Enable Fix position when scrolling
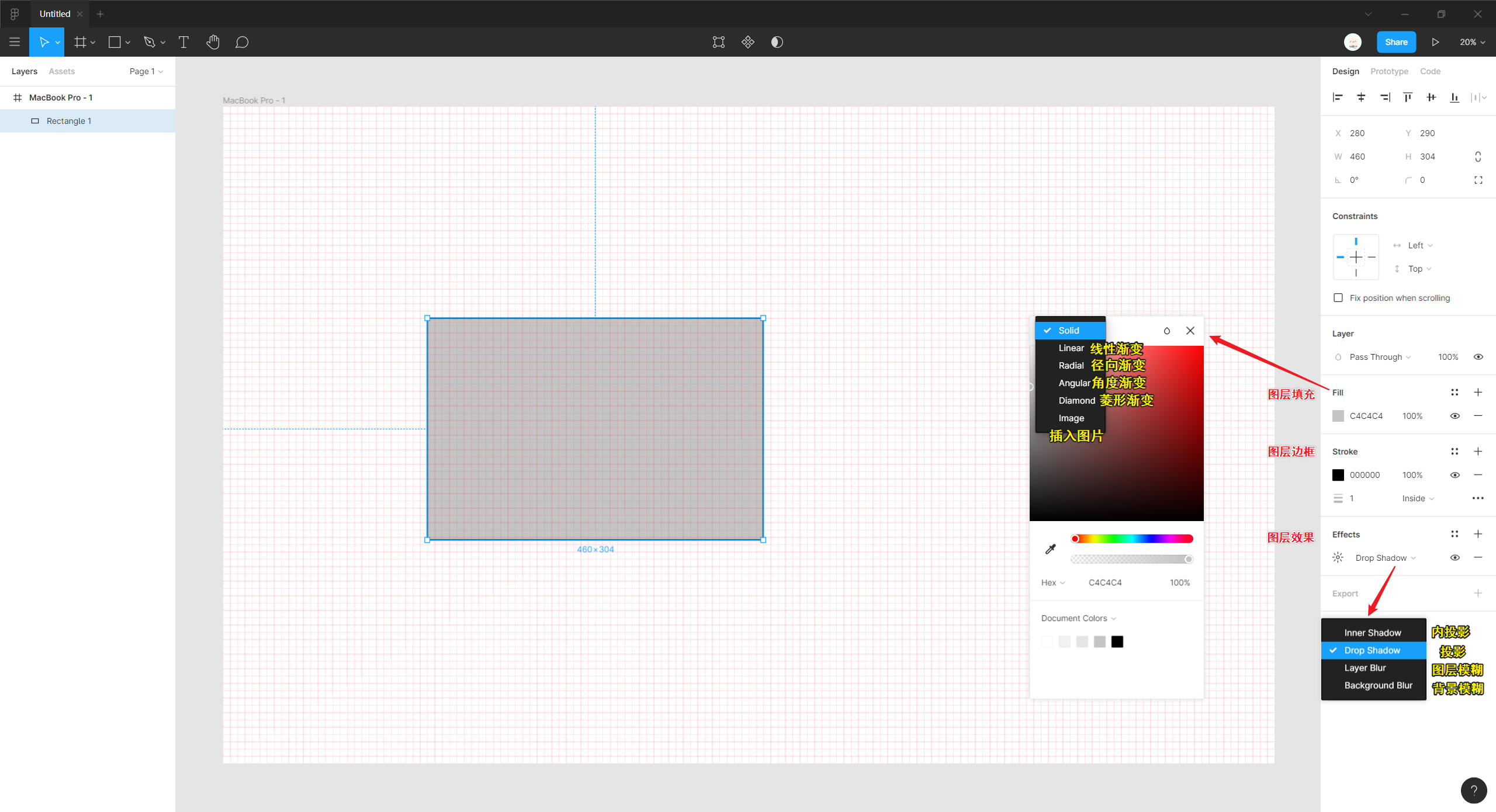Viewport: 1496px width, 812px height. [1338, 298]
